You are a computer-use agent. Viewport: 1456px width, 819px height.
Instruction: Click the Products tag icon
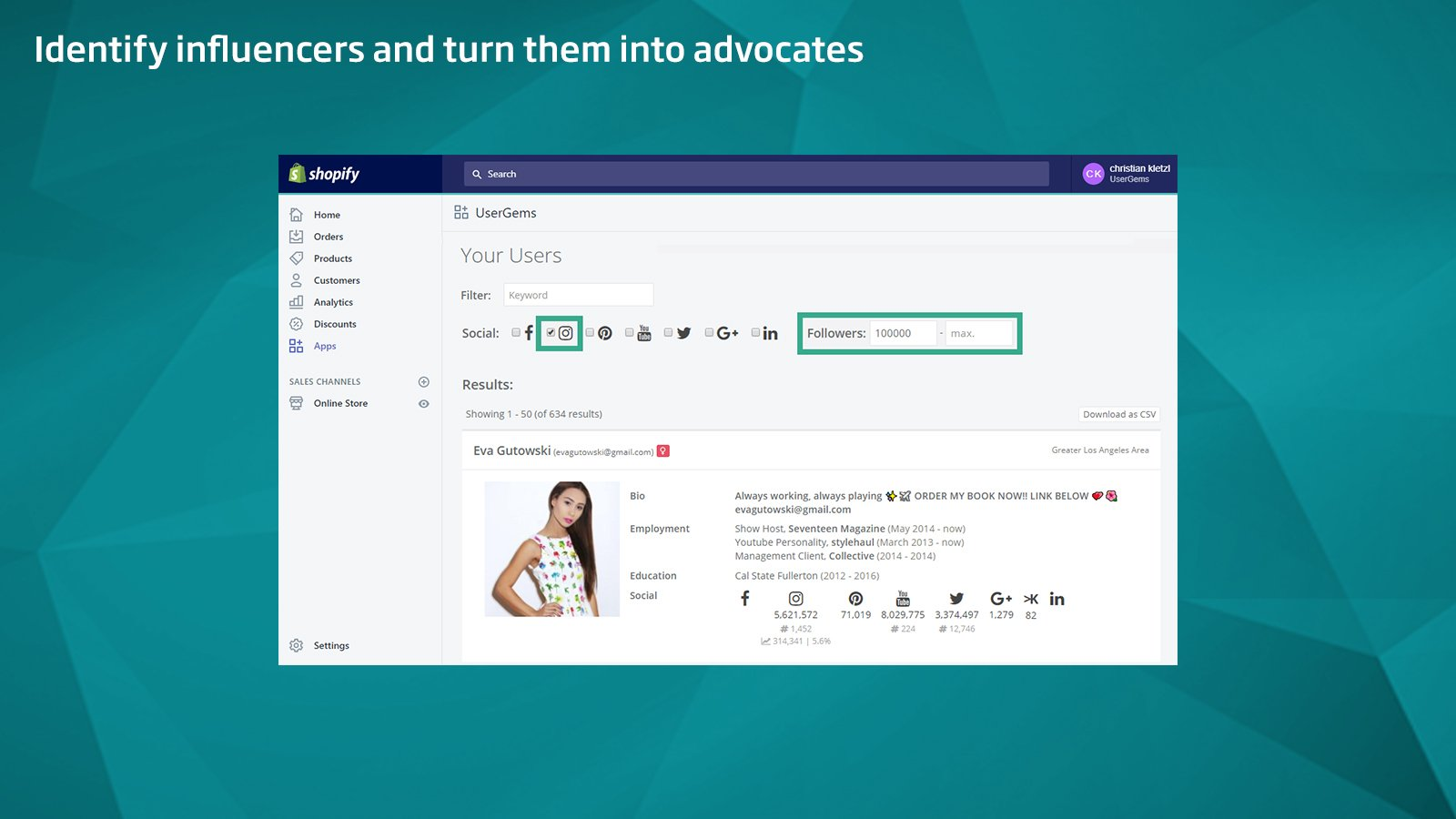click(x=296, y=258)
